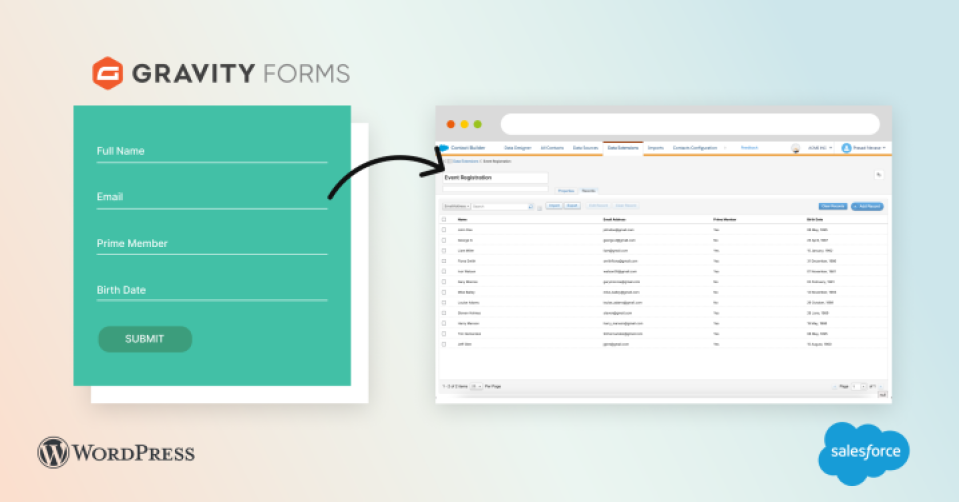Check the Fiona Smith row checkbox
Image resolution: width=959 pixels, height=502 pixels.
click(x=444, y=261)
